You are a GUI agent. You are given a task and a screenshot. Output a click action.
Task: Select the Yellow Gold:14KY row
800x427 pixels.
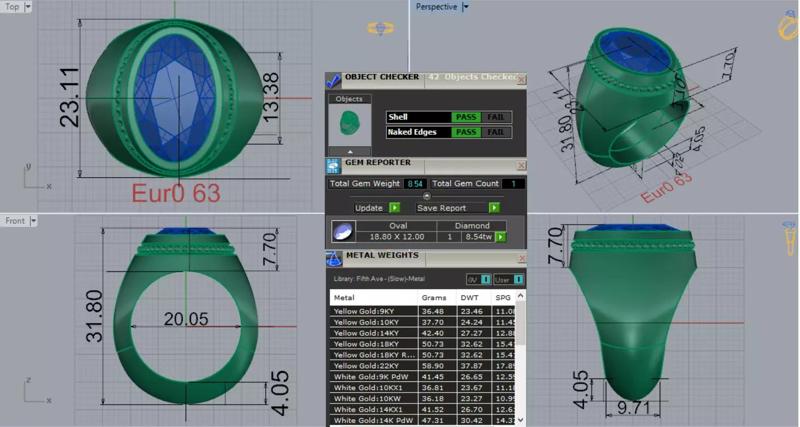423,333
